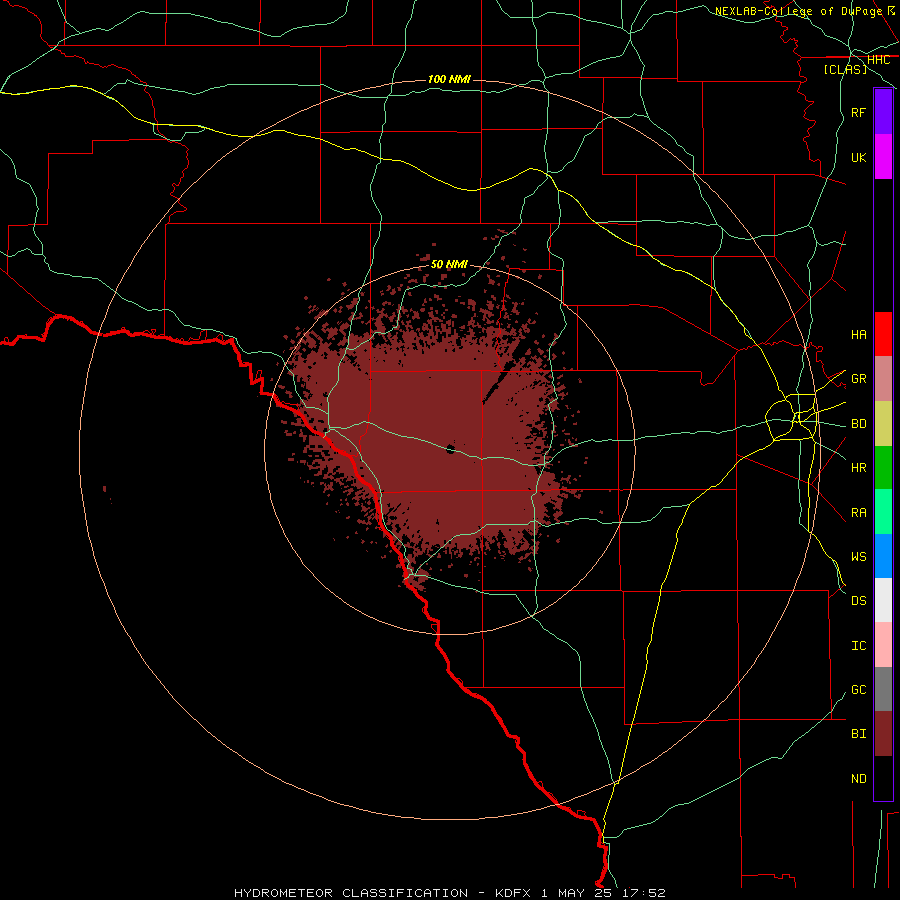Screen dimensions: 900x900
Task: Click the HR green legend swatch
Action: pyautogui.click(x=883, y=468)
